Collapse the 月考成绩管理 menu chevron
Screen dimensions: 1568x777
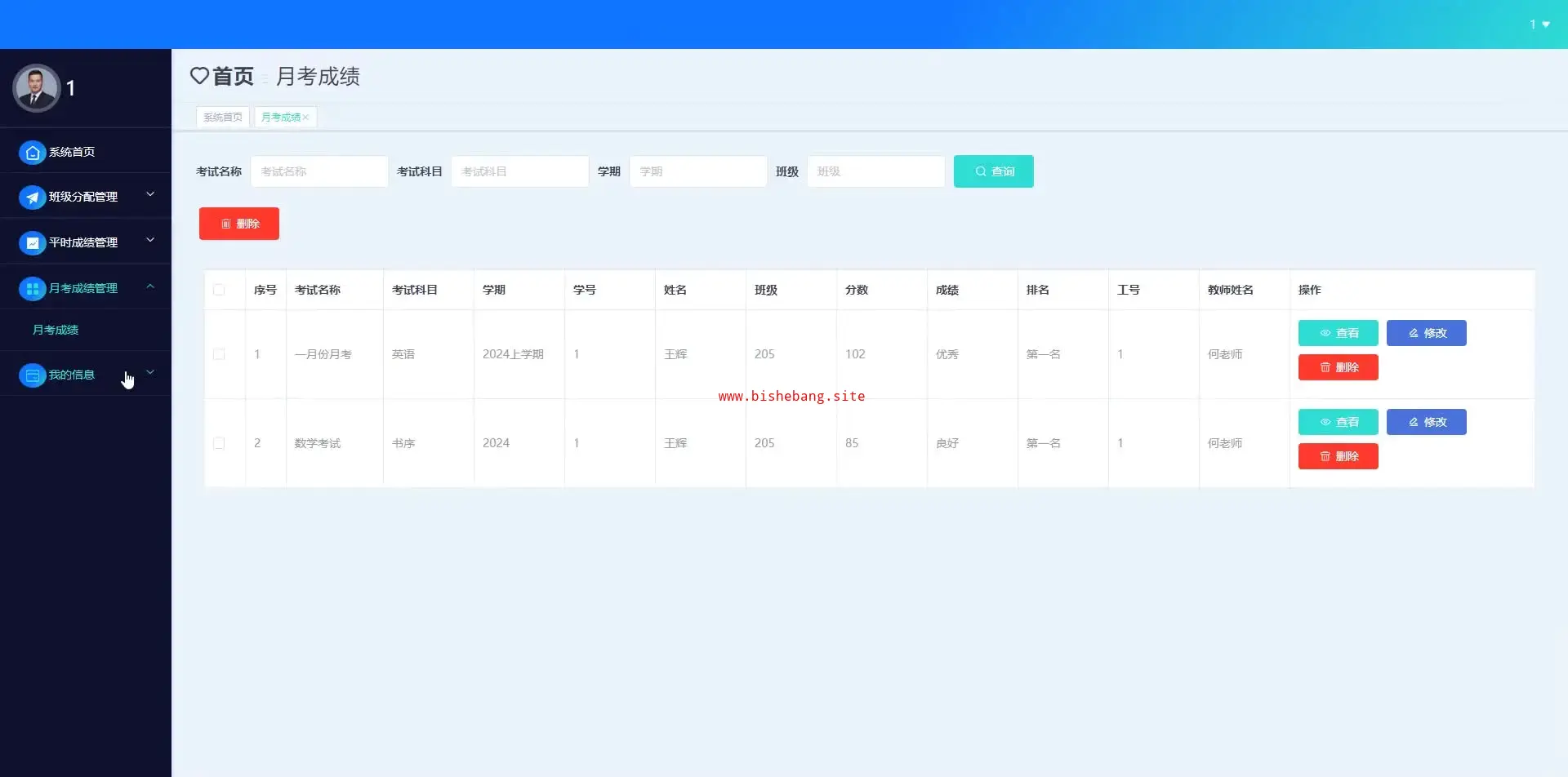(x=150, y=286)
